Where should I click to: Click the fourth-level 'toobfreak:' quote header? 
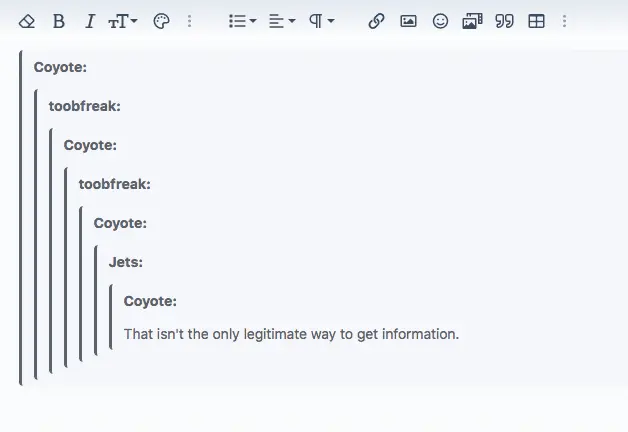[x=115, y=184]
